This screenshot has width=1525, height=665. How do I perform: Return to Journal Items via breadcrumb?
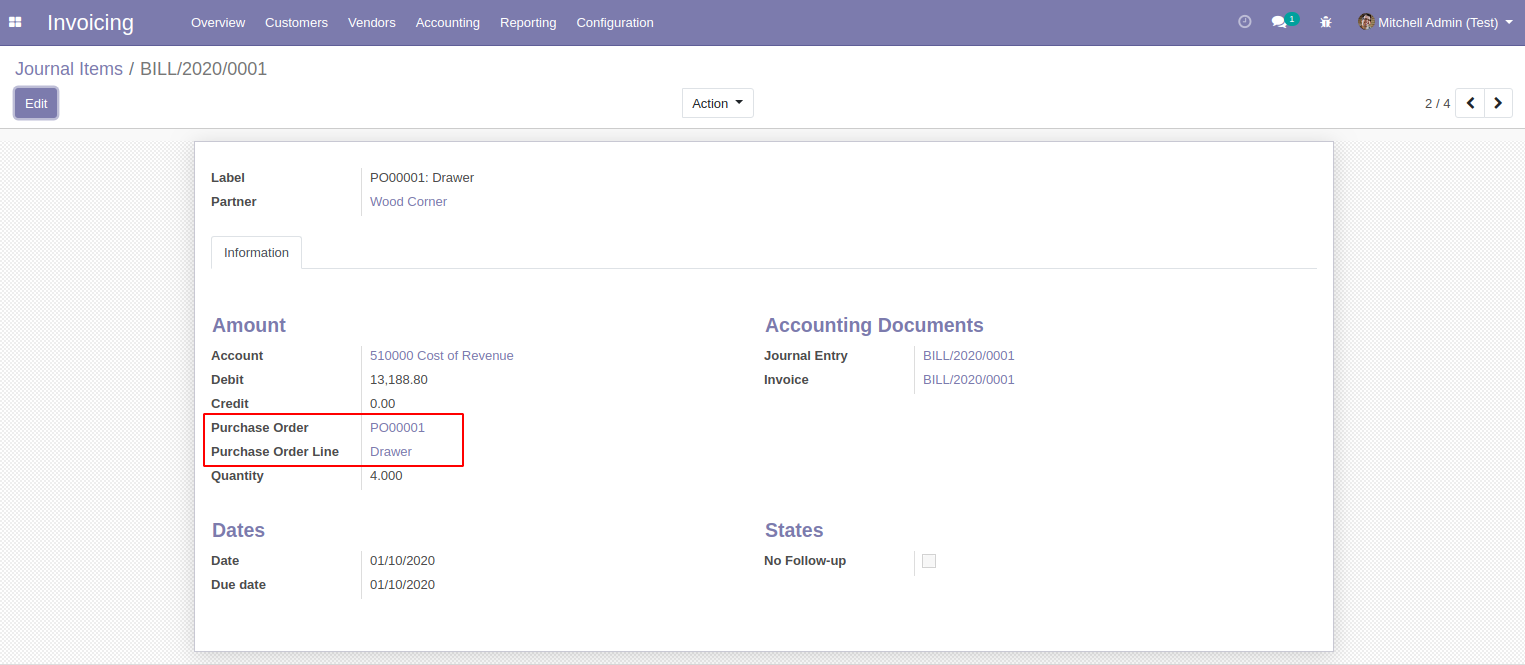point(68,68)
